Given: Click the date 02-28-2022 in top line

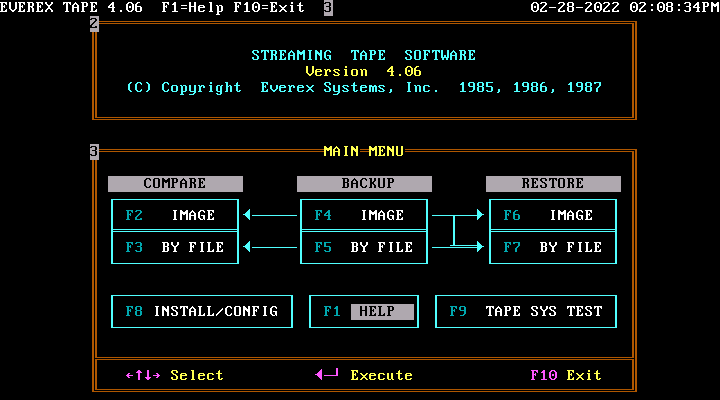Looking at the screenshot, I should coord(575,7).
